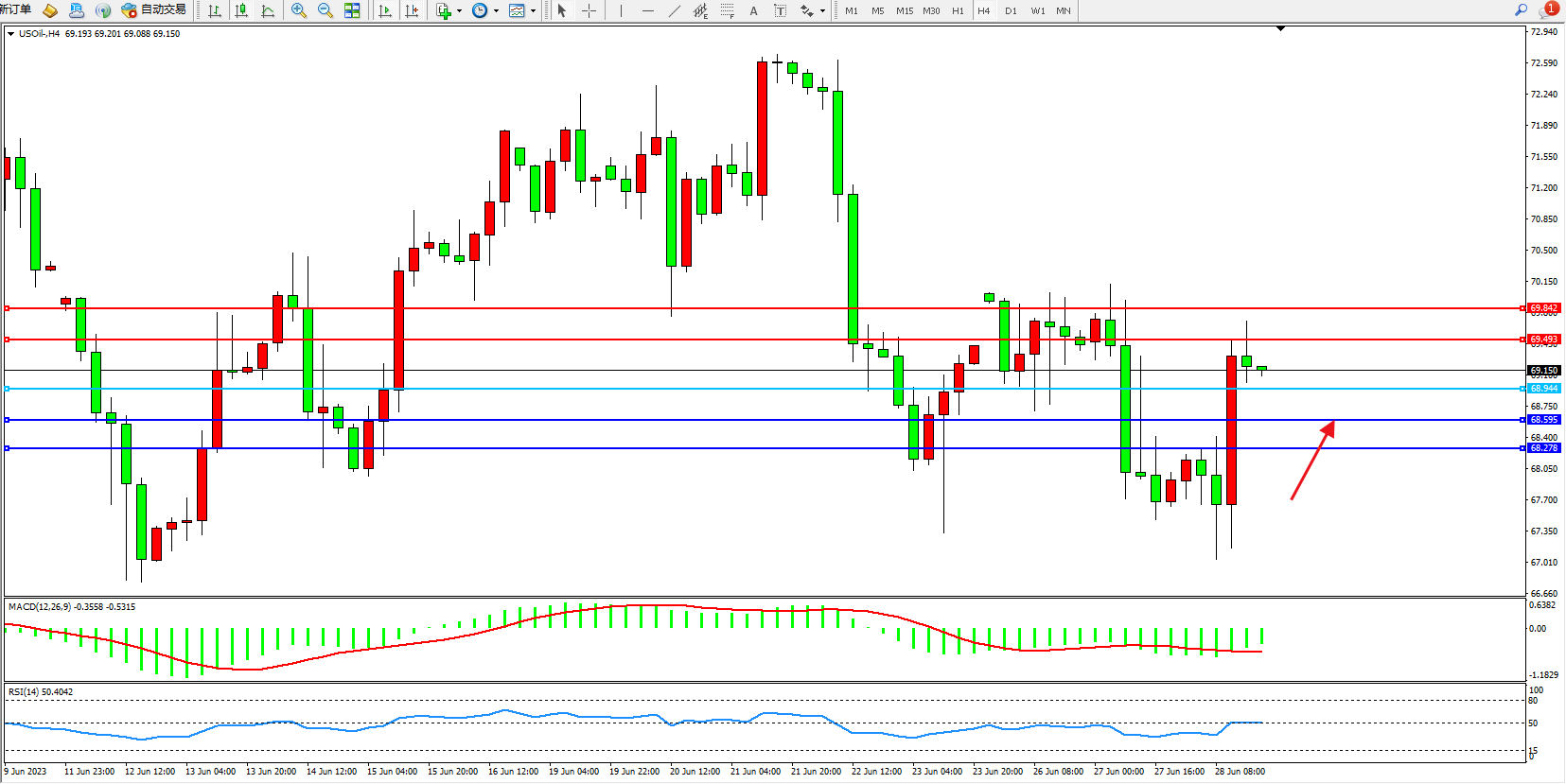Select the vertical line drawing tool
1566x784 pixels.
621,10
